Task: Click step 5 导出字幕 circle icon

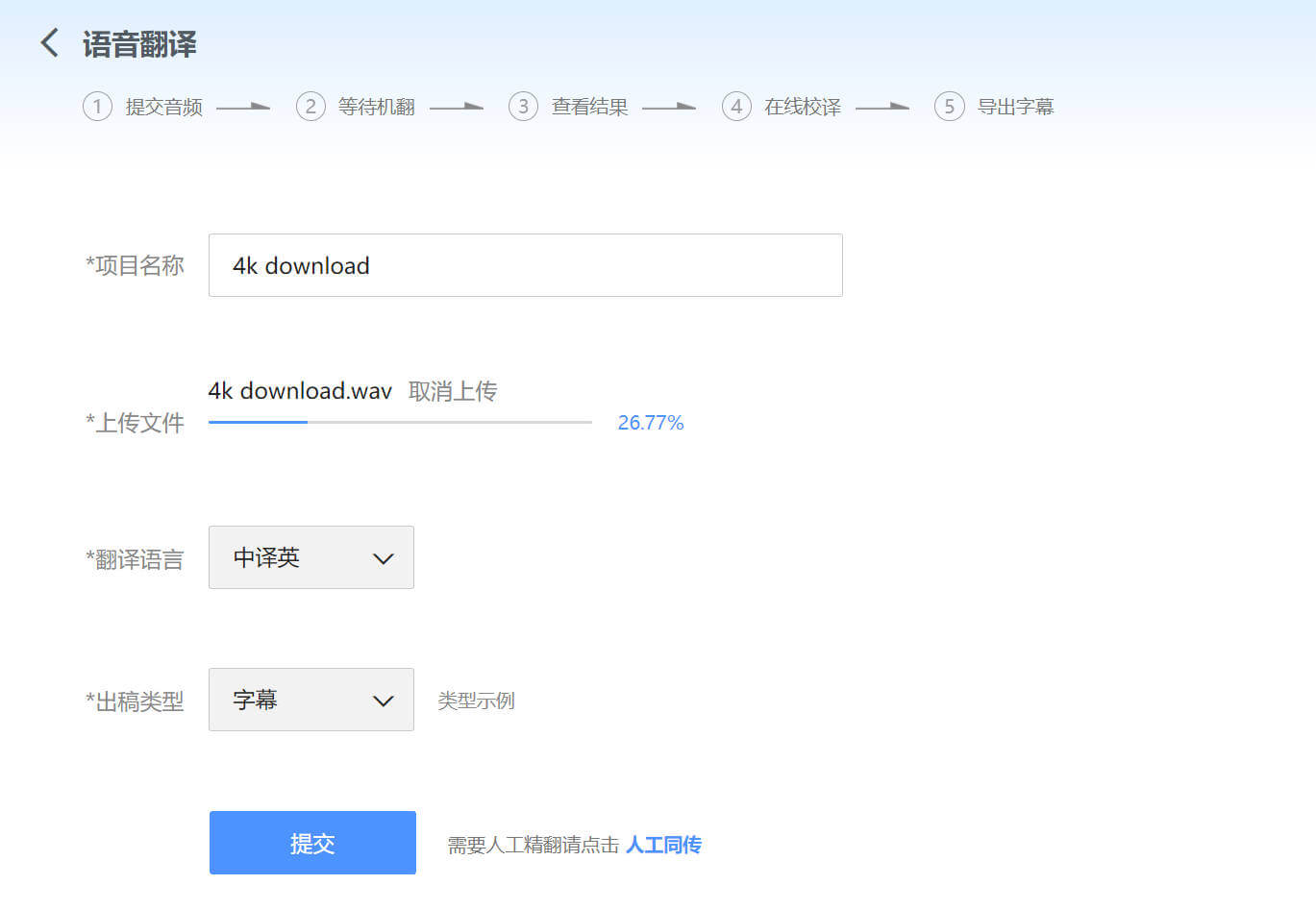Action: (949, 106)
